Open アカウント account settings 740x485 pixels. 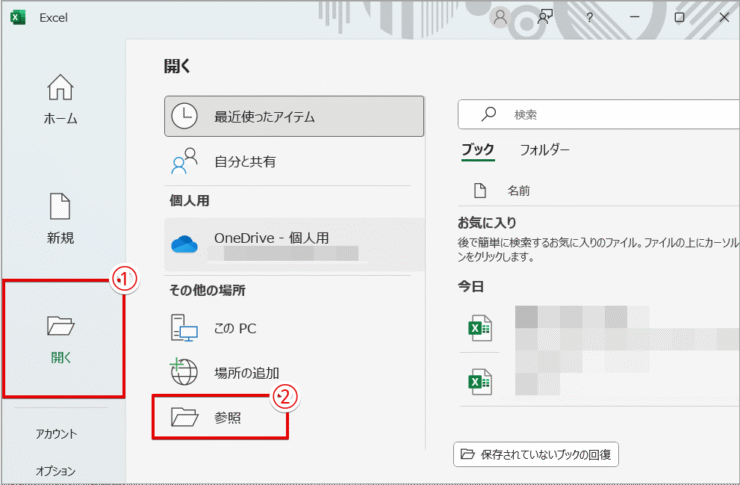click(x=56, y=434)
